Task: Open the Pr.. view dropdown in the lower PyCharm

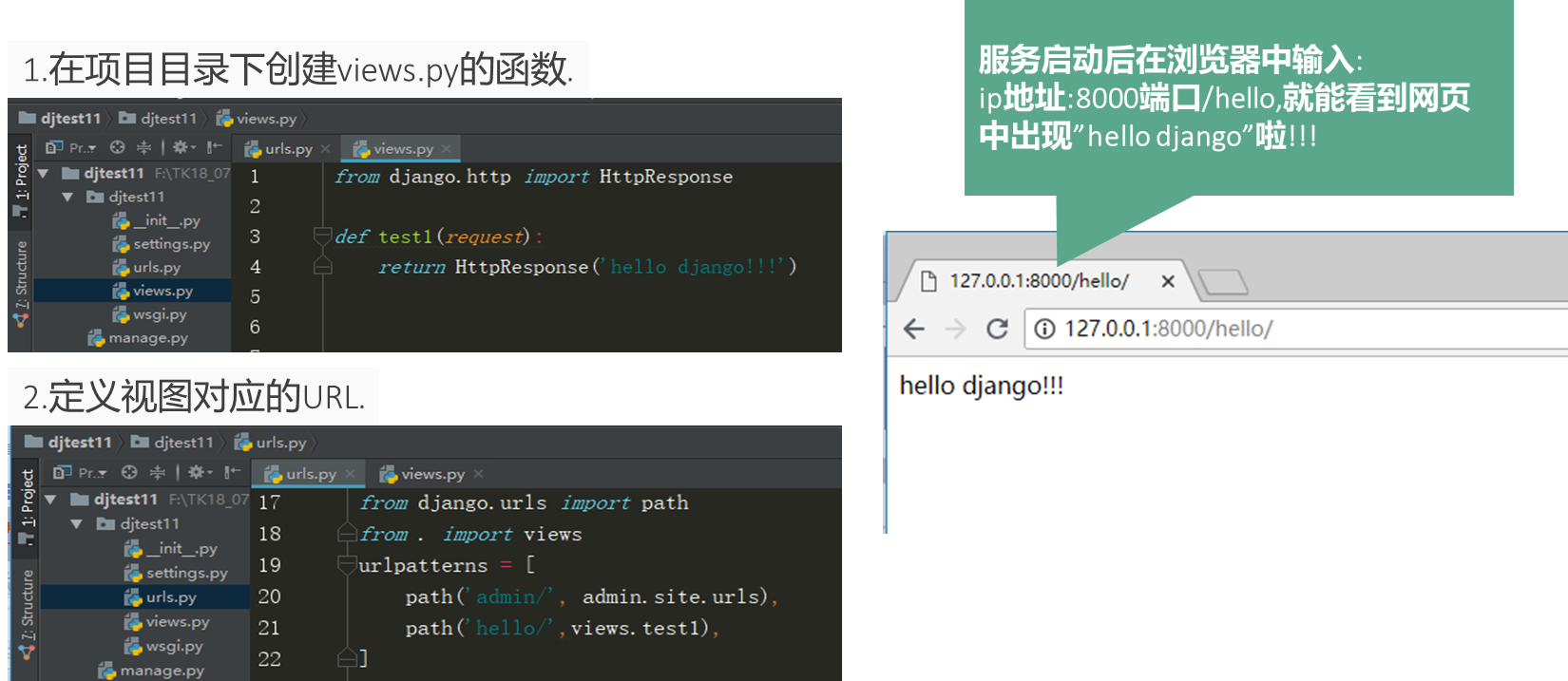Action: (81, 472)
